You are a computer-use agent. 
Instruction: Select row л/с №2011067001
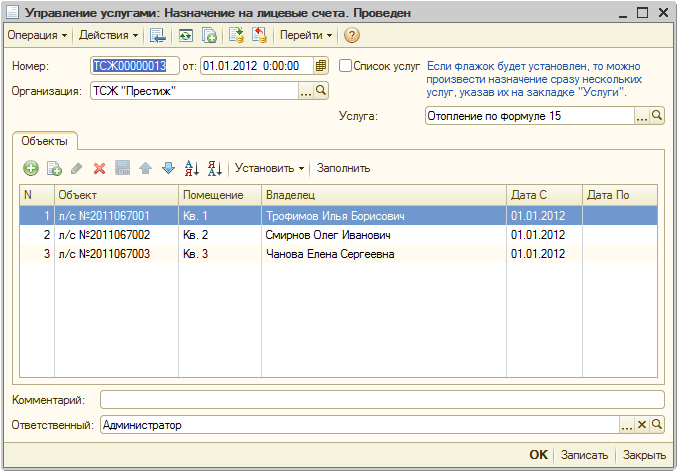[x=338, y=216]
